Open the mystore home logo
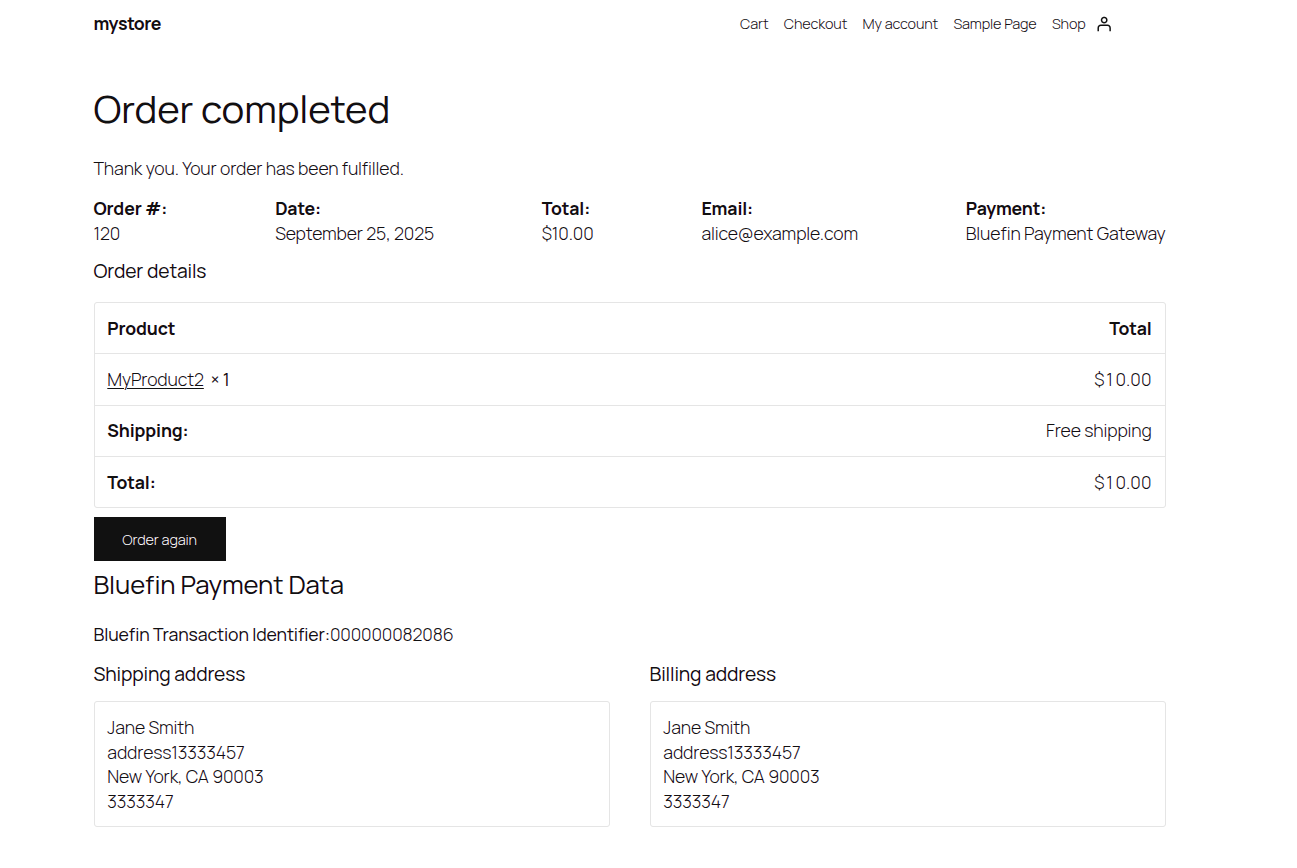 pos(127,23)
